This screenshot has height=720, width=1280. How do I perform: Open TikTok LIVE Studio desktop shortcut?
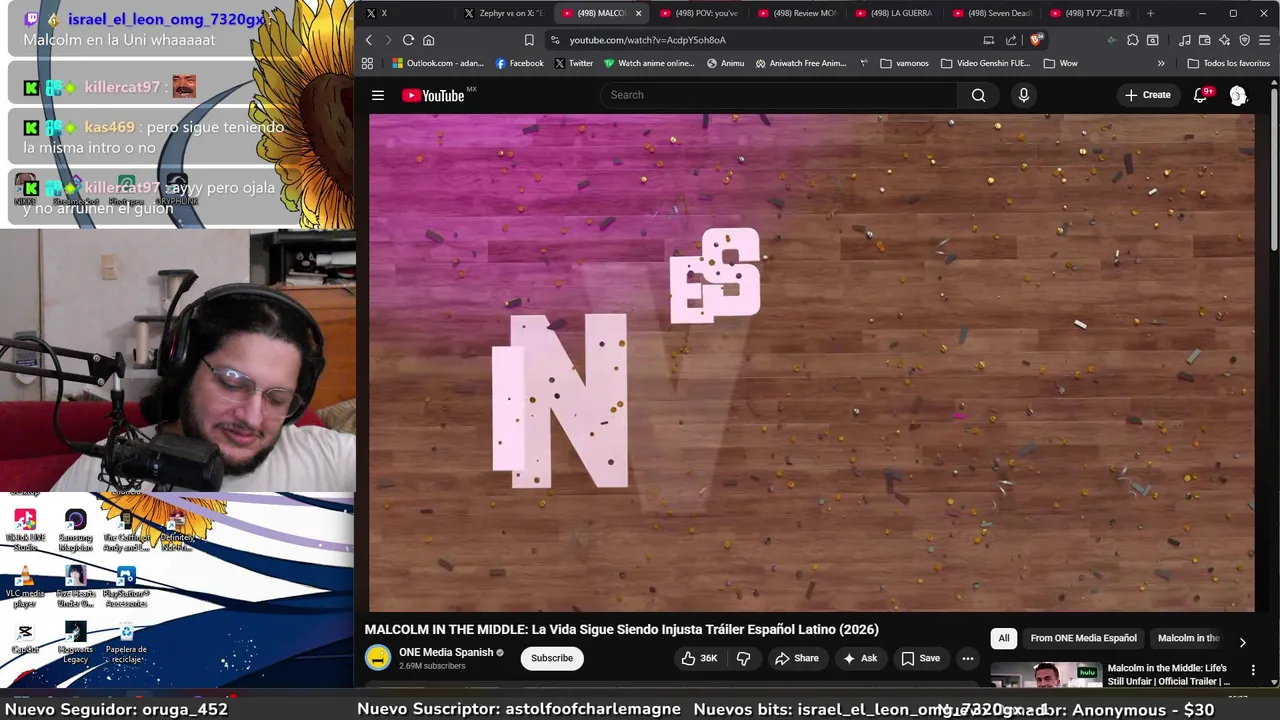(25, 530)
